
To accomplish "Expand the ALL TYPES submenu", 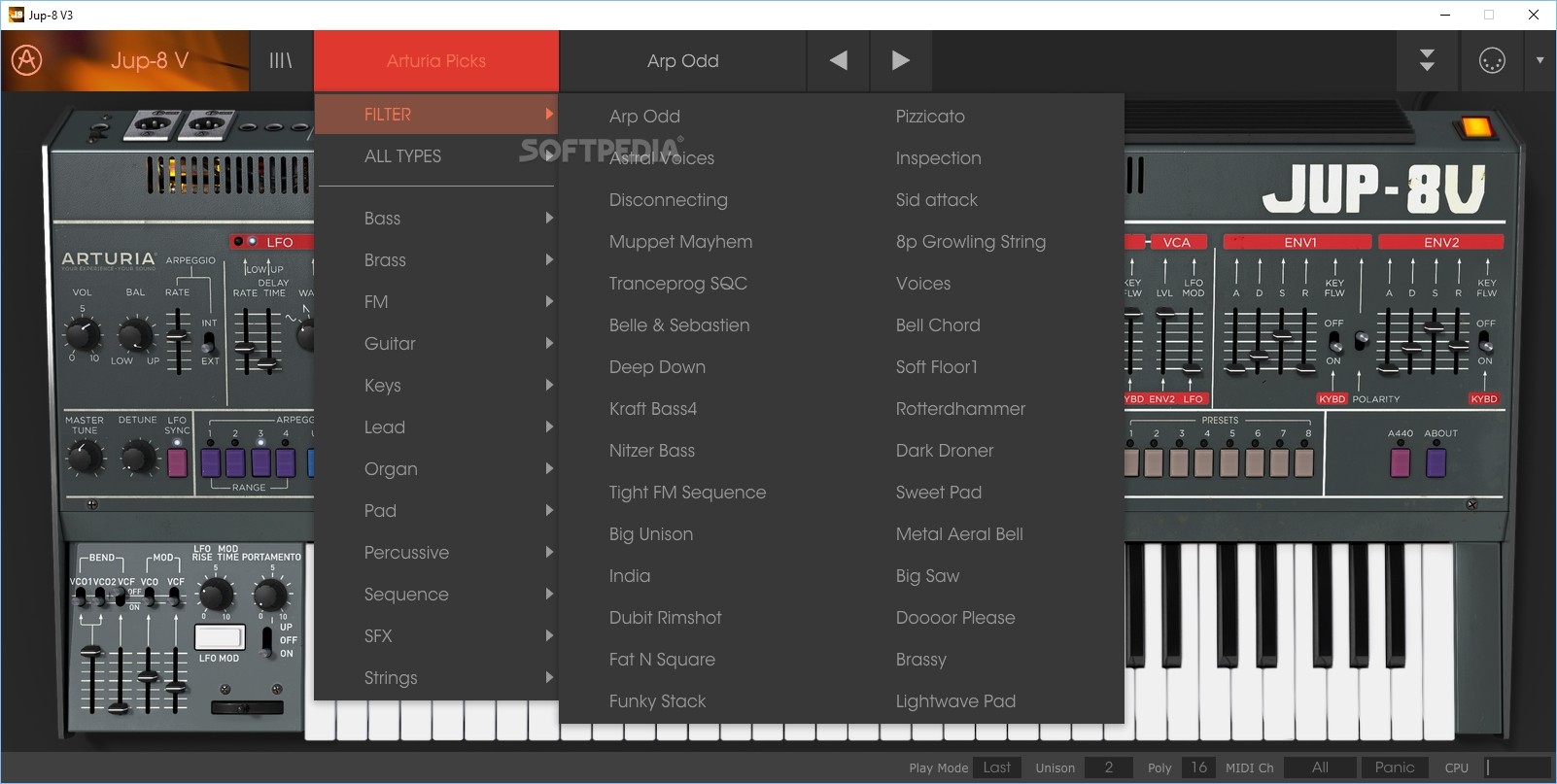I will tap(436, 155).
